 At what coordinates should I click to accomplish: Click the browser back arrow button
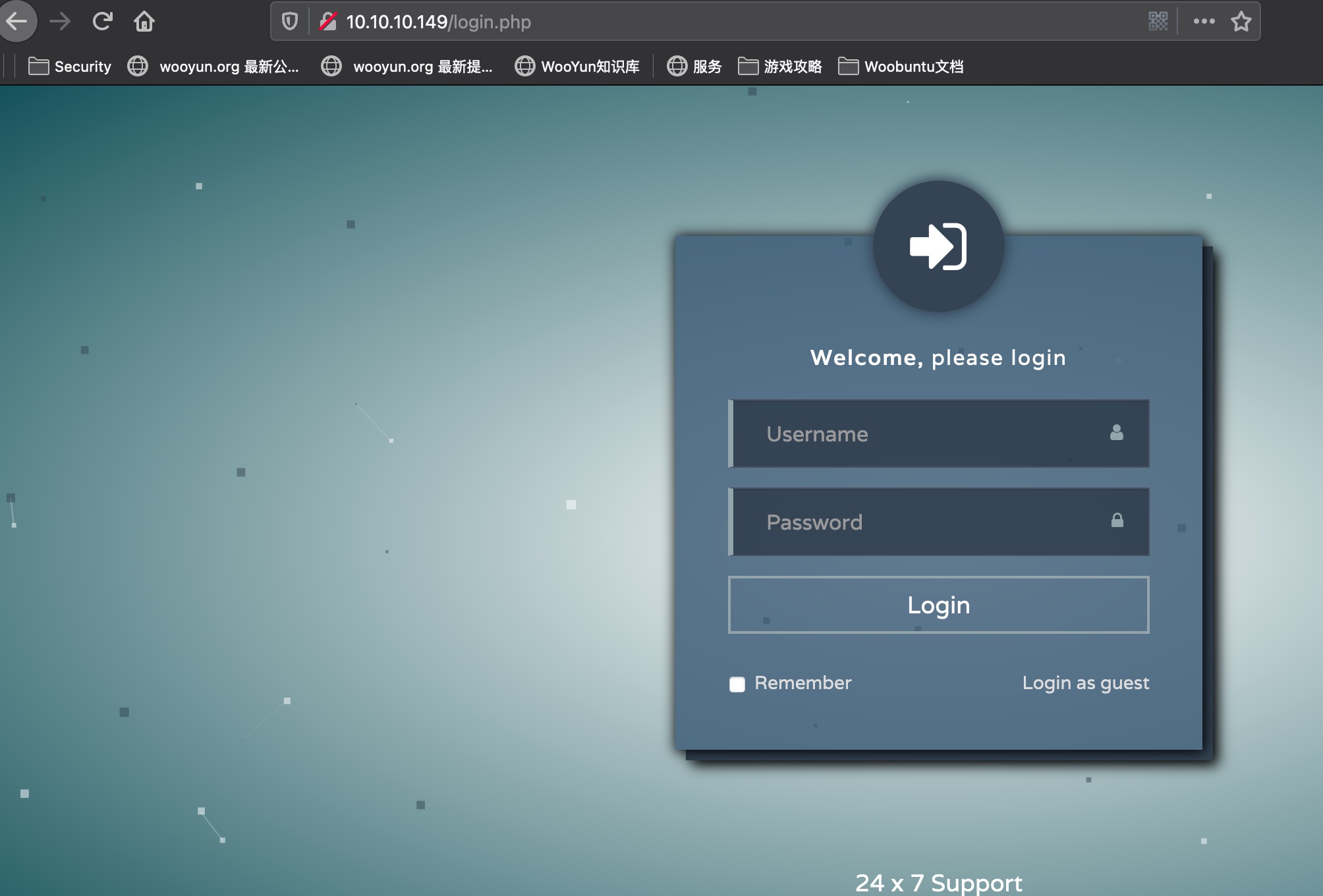point(18,22)
